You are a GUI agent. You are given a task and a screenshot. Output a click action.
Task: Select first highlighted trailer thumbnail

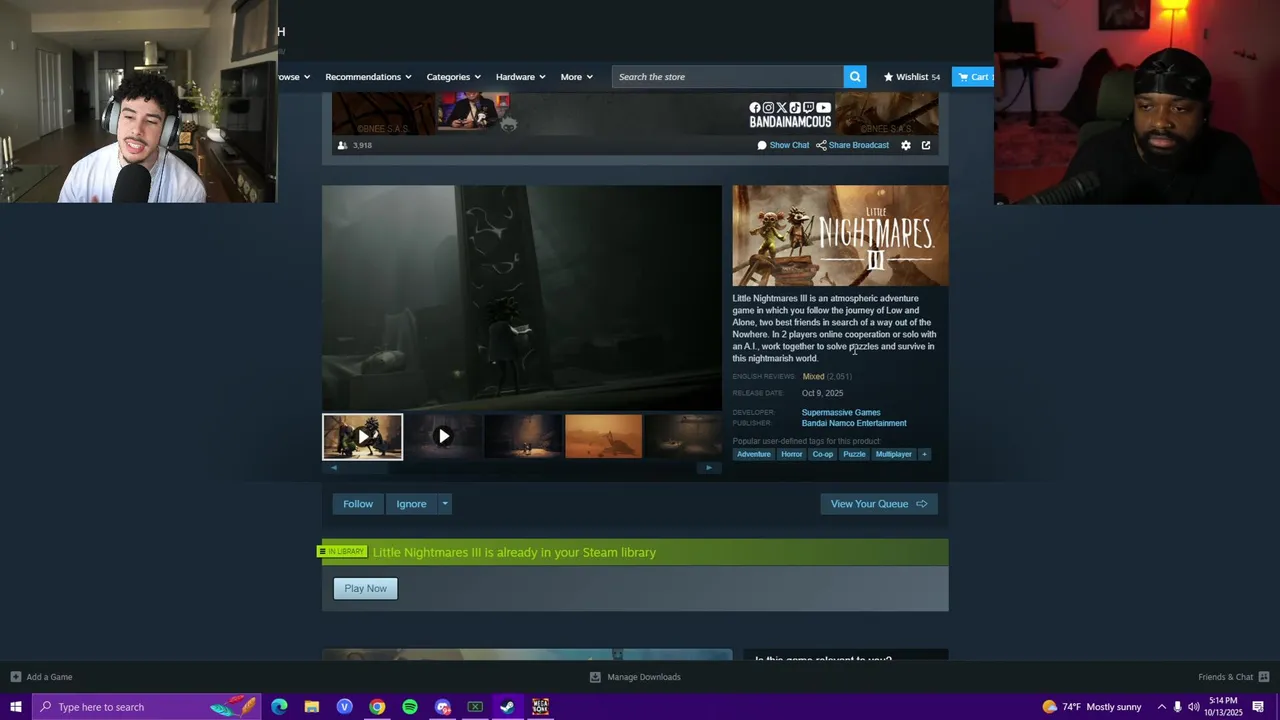[362, 437]
